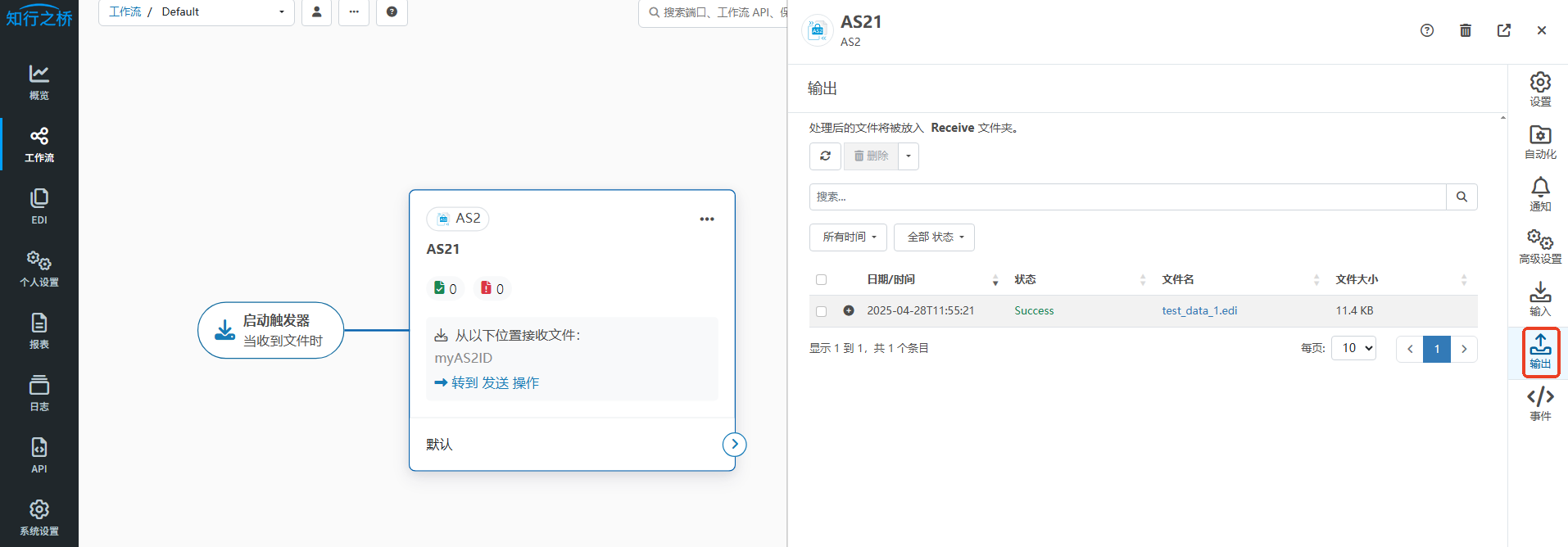The height and width of the screenshot is (547, 1568).
Task: Open the 所有时间 time filter dropdown
Action: click(848, 237)
